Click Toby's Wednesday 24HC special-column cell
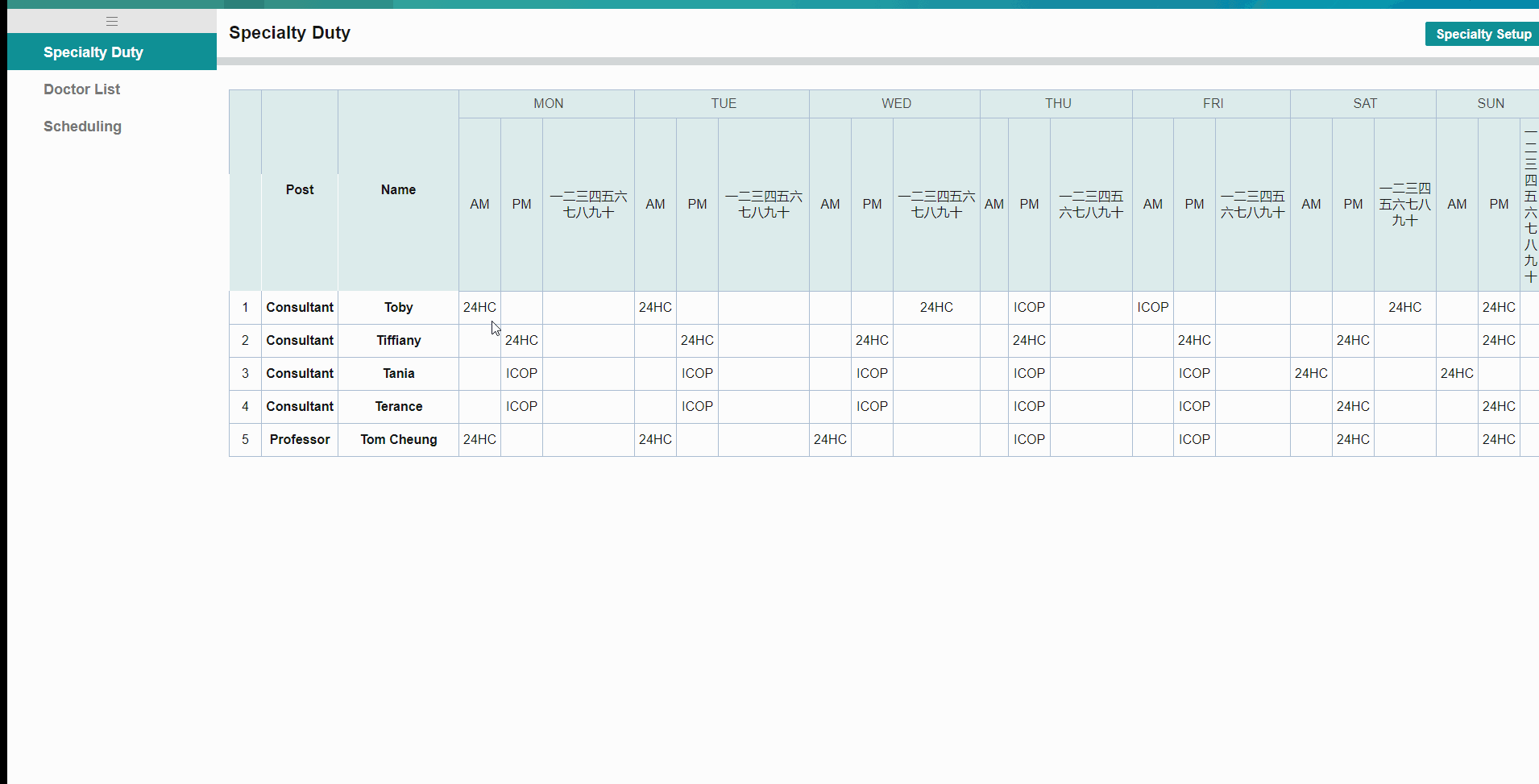 (936, 308)
